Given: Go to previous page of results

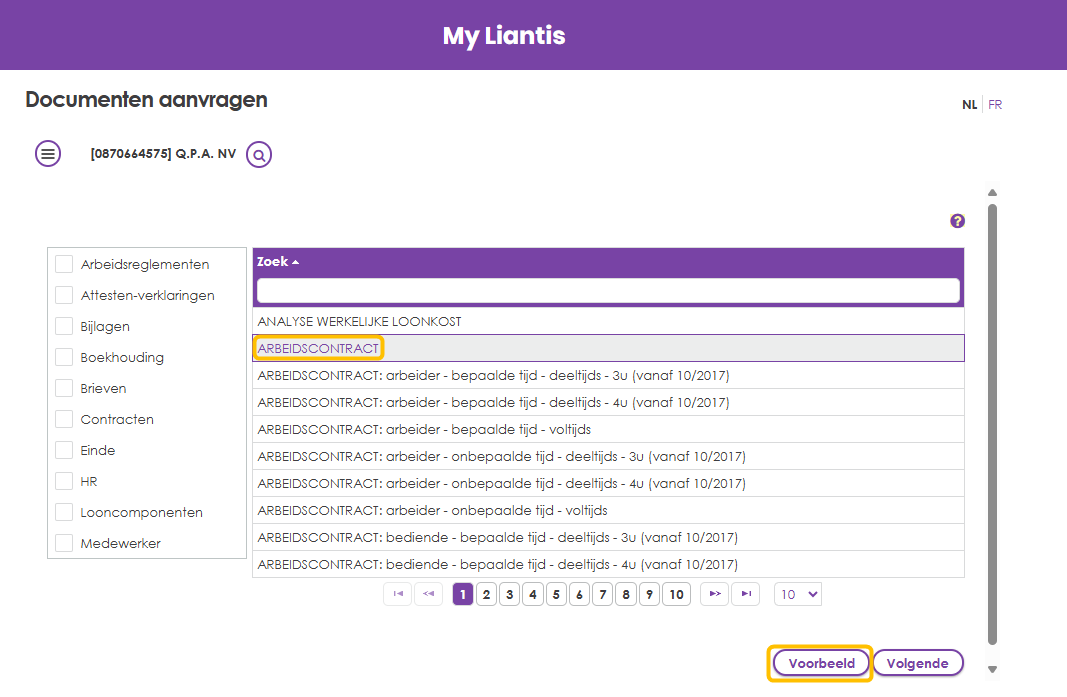Looking at the screenshot, I should tap(428, 594).
